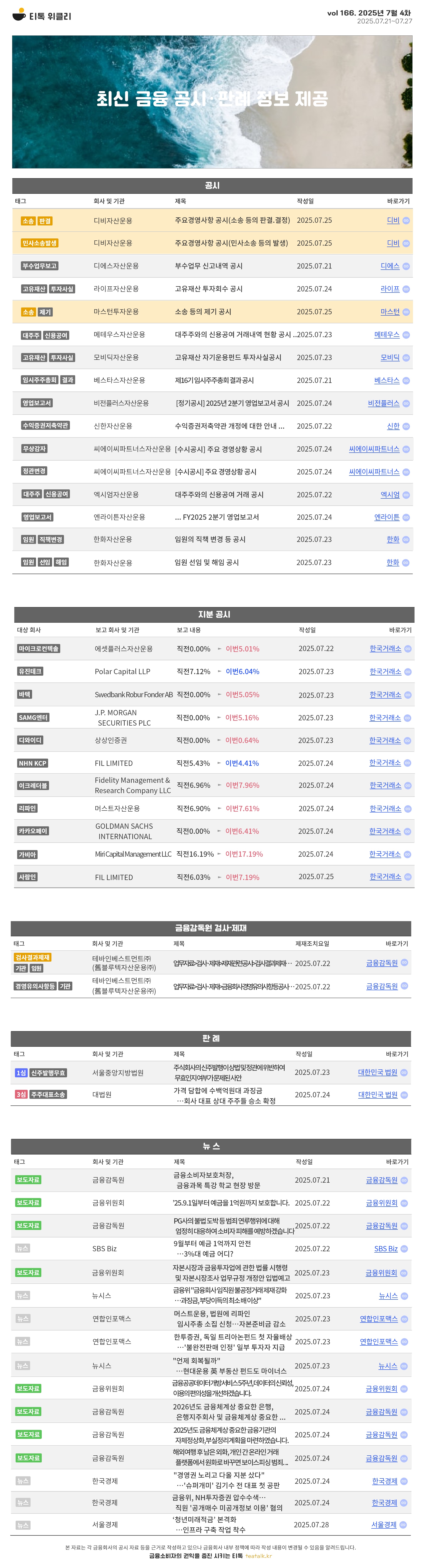Click title 부수업무 신고내역 공시
This screenshot has height=1568, width=422.
coord(209,266)
